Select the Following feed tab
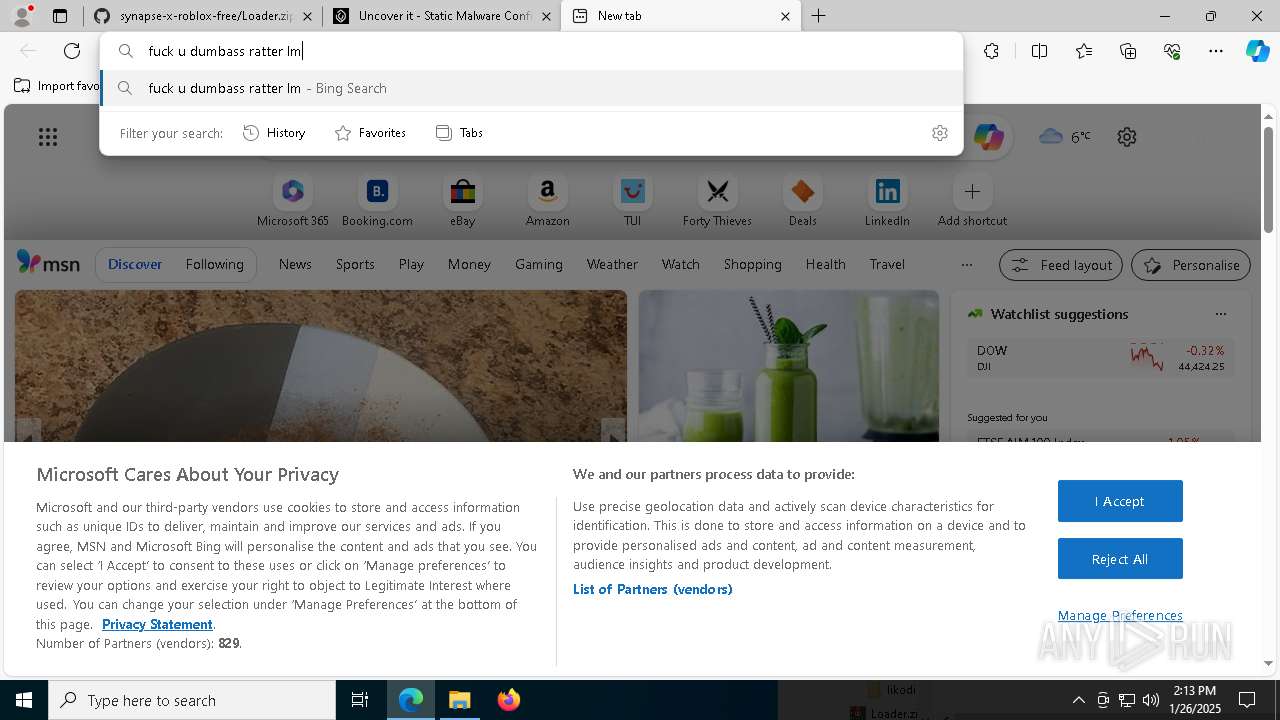Screen dimensions: 1280x720 [x=214, y=264]
